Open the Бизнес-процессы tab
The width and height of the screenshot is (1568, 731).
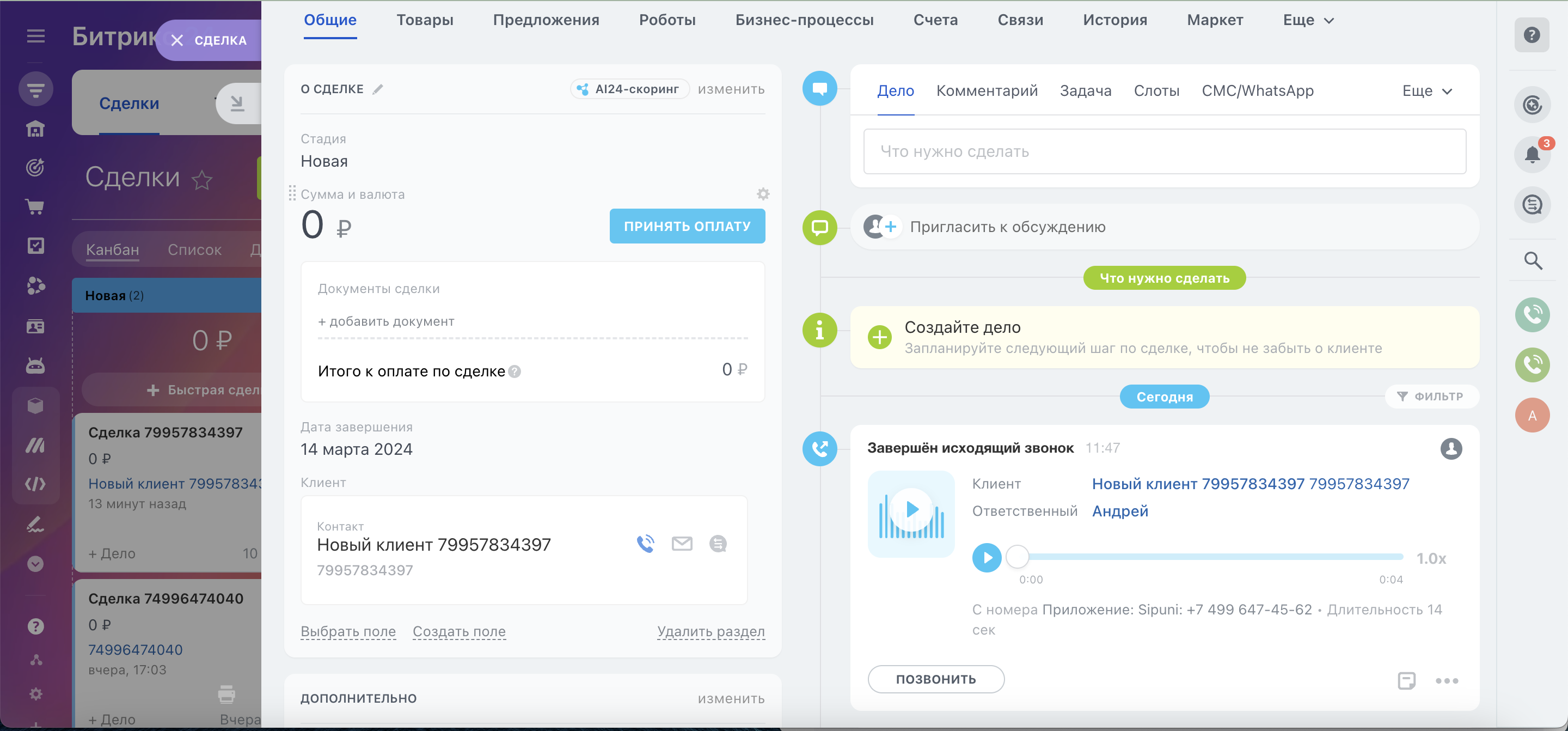[x=805, y=20]
